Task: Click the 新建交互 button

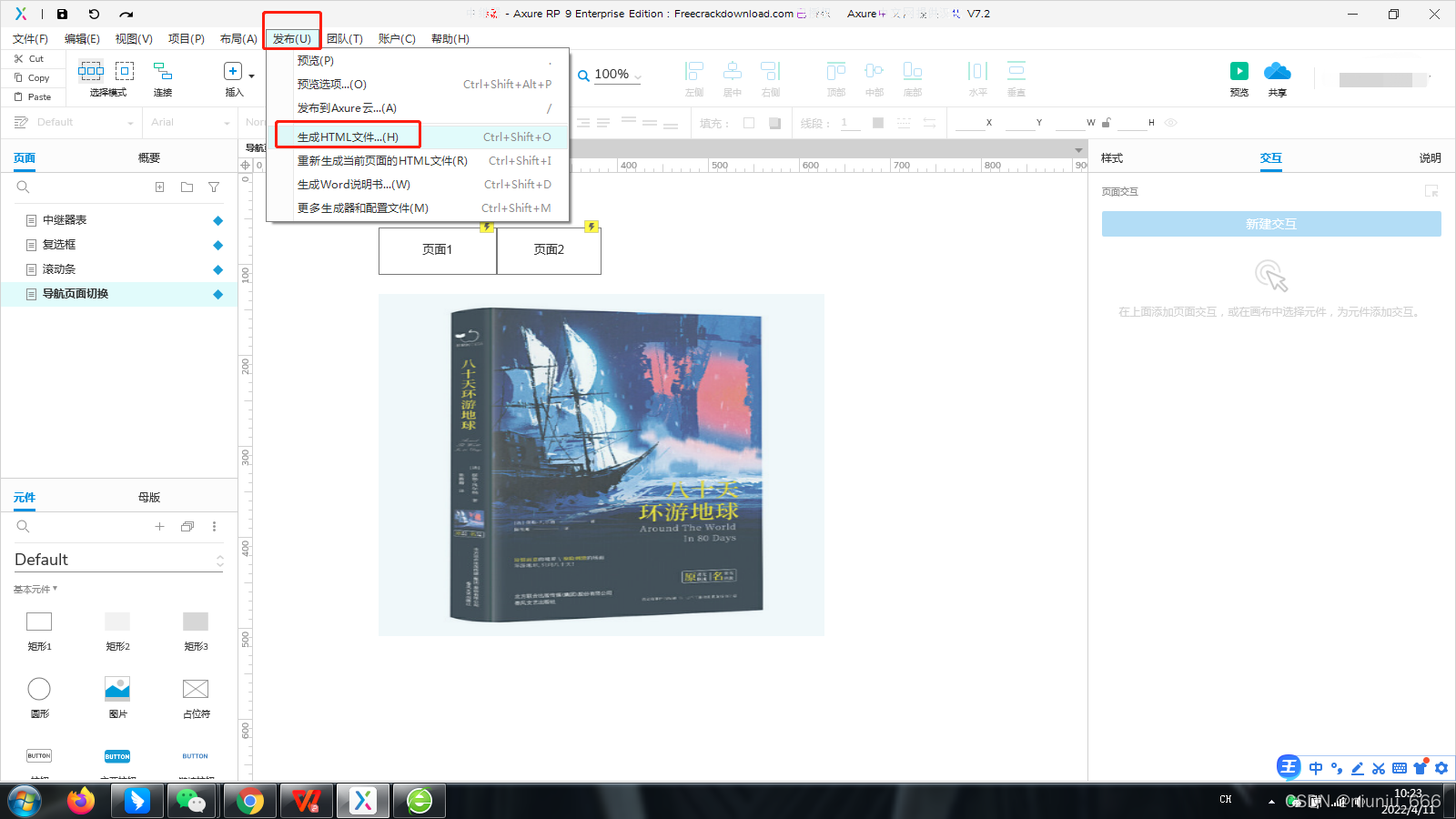Action: [1271, 224]
